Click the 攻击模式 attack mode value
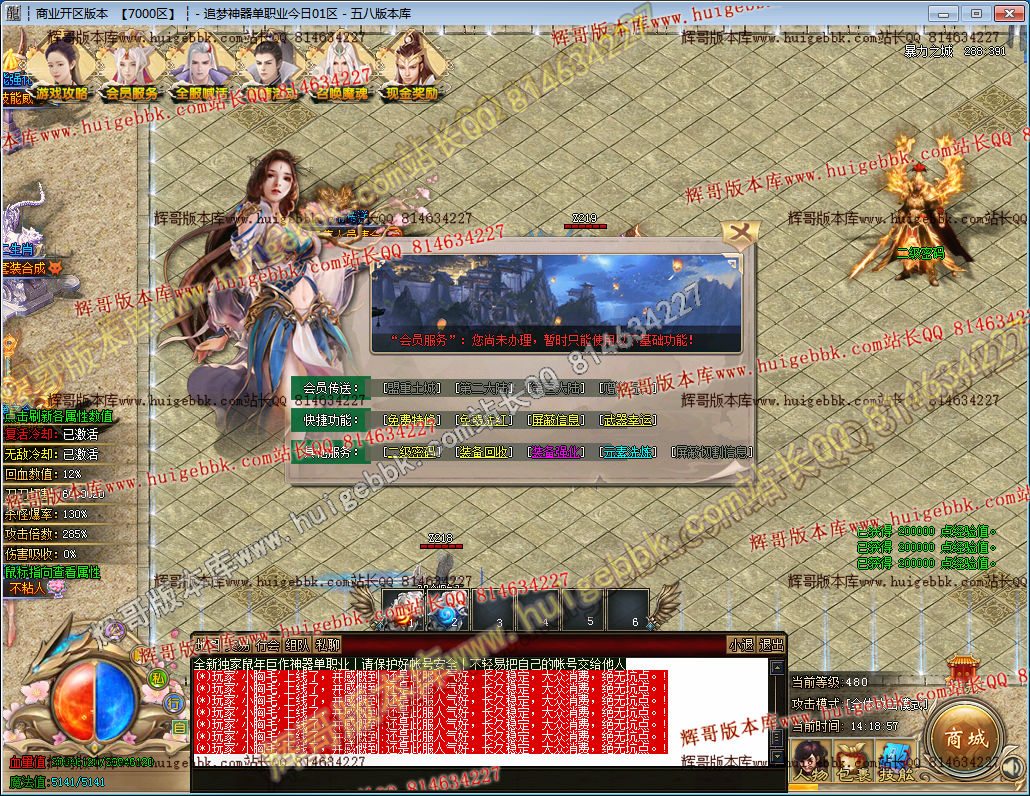1030x796 pixels. coord(887,705)
